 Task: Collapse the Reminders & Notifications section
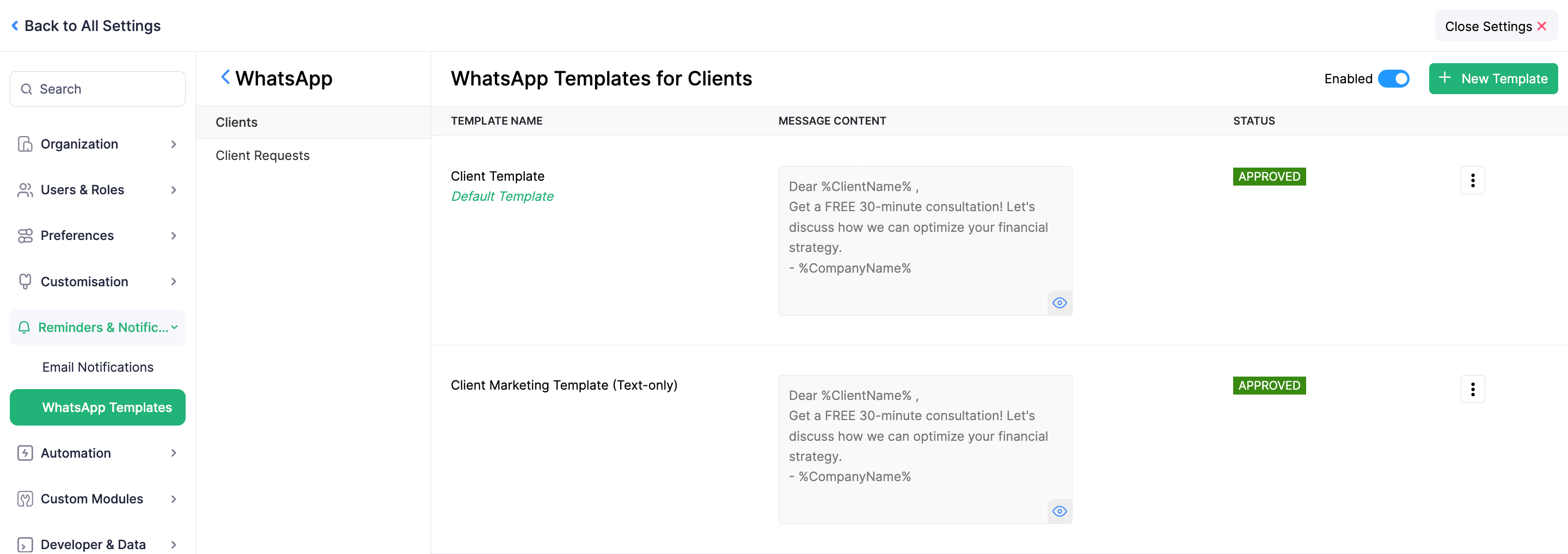[x=174, y=327]
